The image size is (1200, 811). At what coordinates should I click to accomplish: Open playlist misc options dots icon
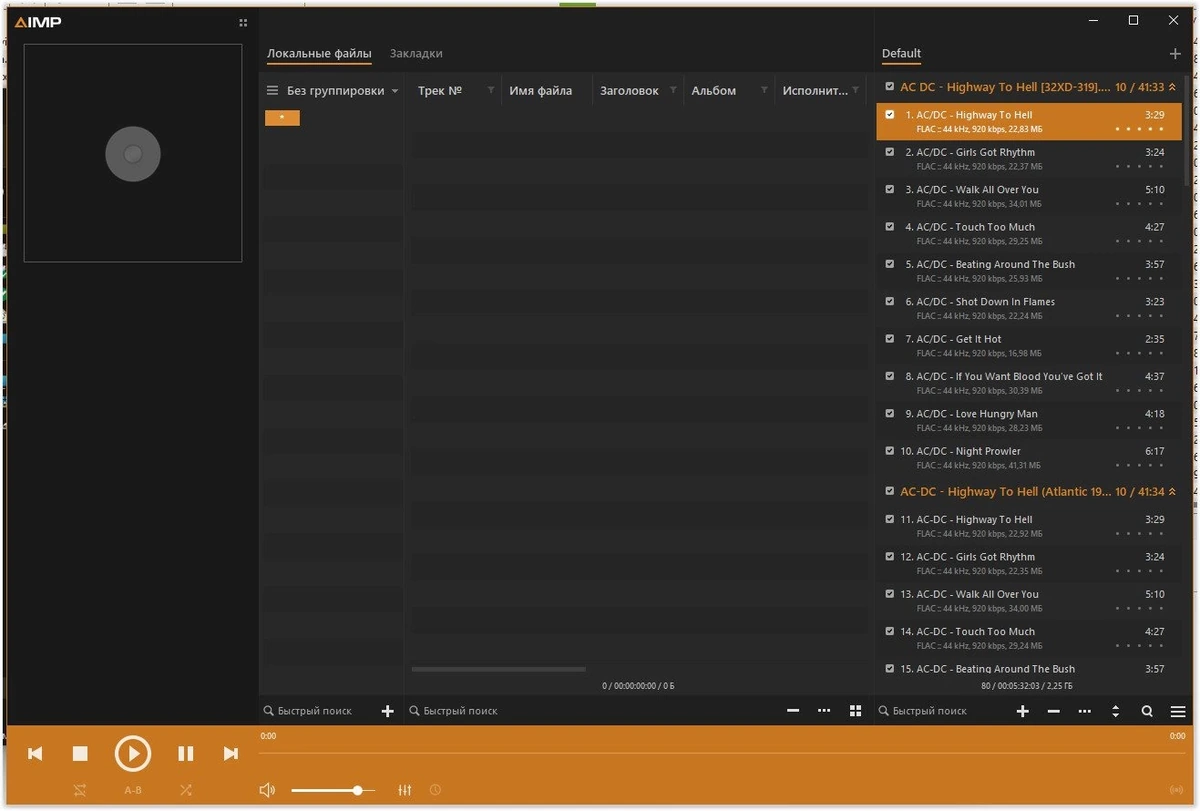click(x=1084, y=711)
